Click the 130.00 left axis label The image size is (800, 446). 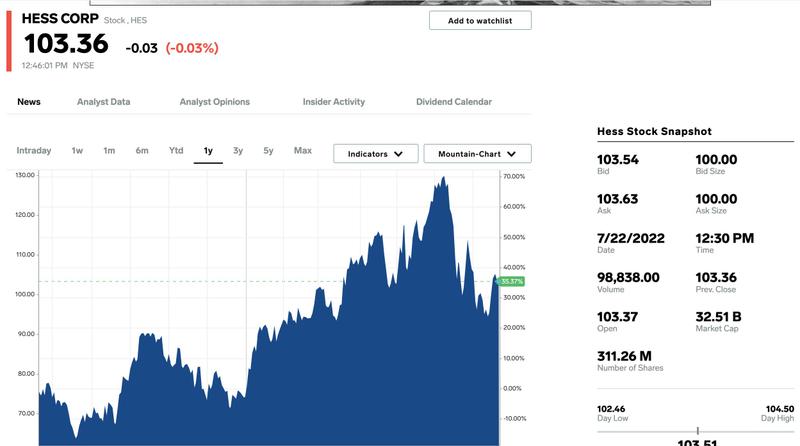[x=25, y=175]
